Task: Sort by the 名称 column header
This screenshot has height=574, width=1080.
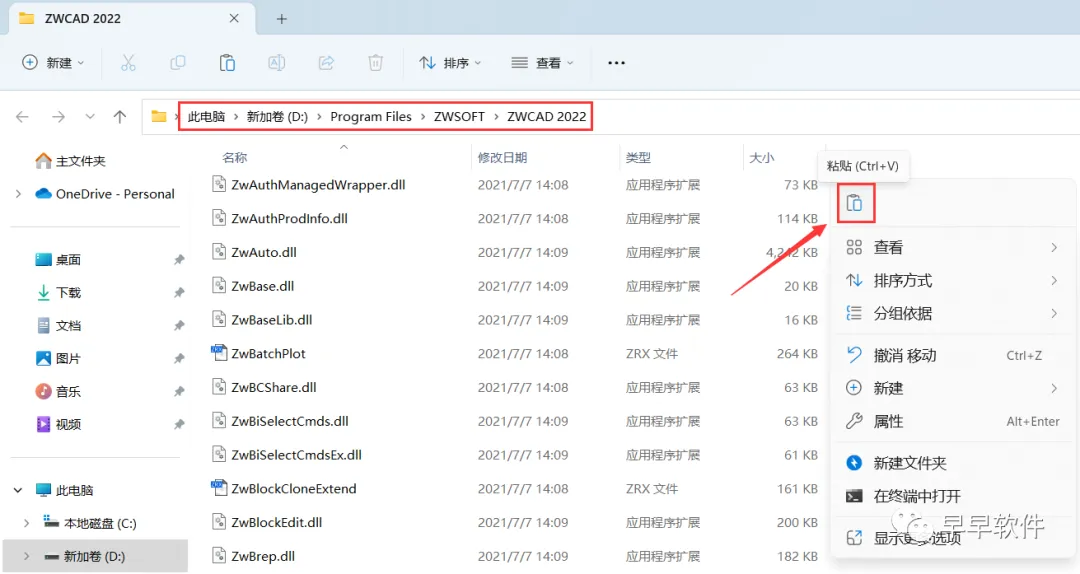Action: pyautogui.click(x=235, y=158)
